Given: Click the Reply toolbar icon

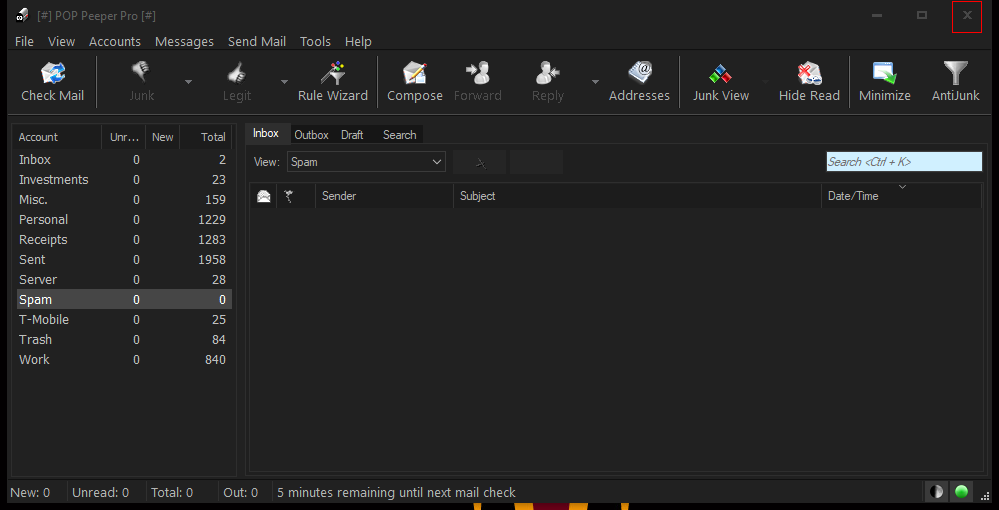Looking at the screenshot, I should (x=547, y=73).
